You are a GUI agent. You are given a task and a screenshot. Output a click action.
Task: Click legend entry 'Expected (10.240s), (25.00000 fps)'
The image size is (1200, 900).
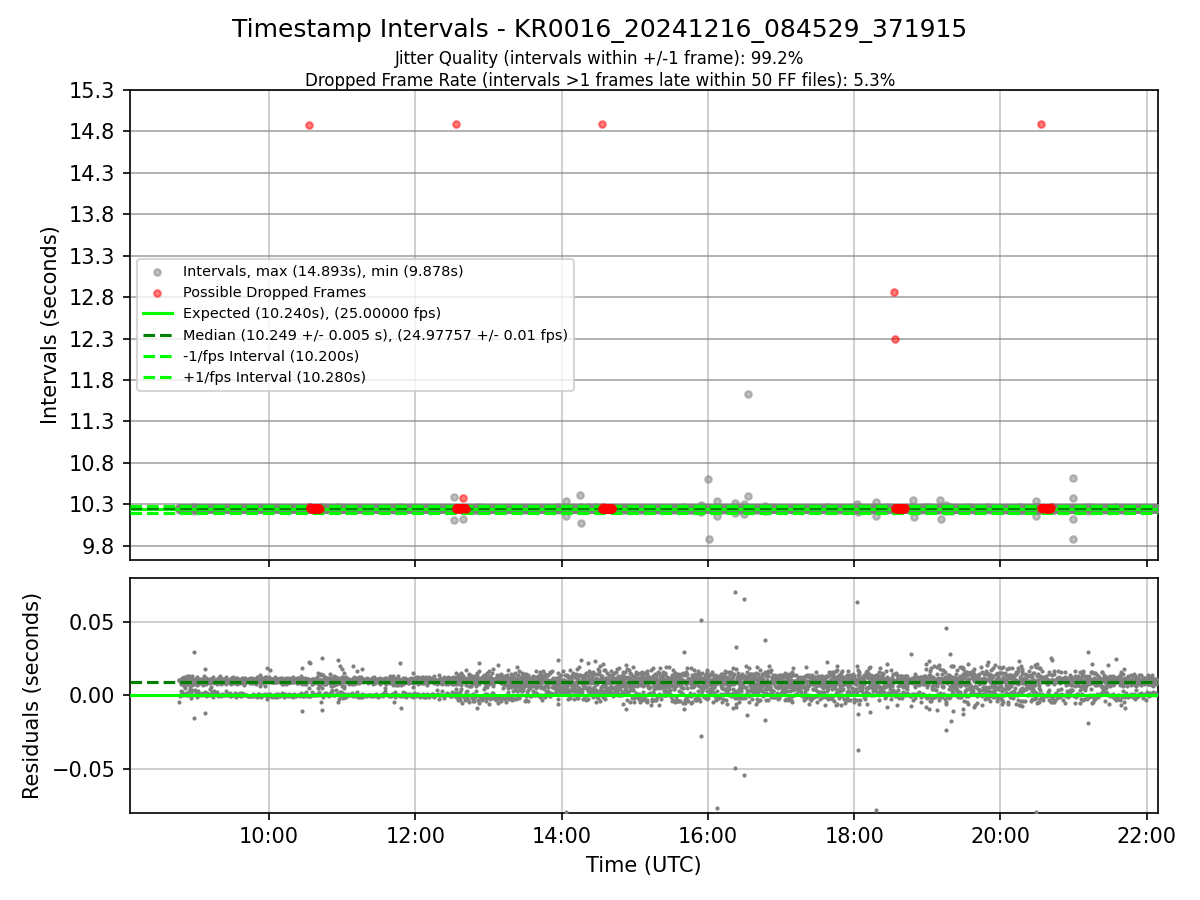coord(312,313)
